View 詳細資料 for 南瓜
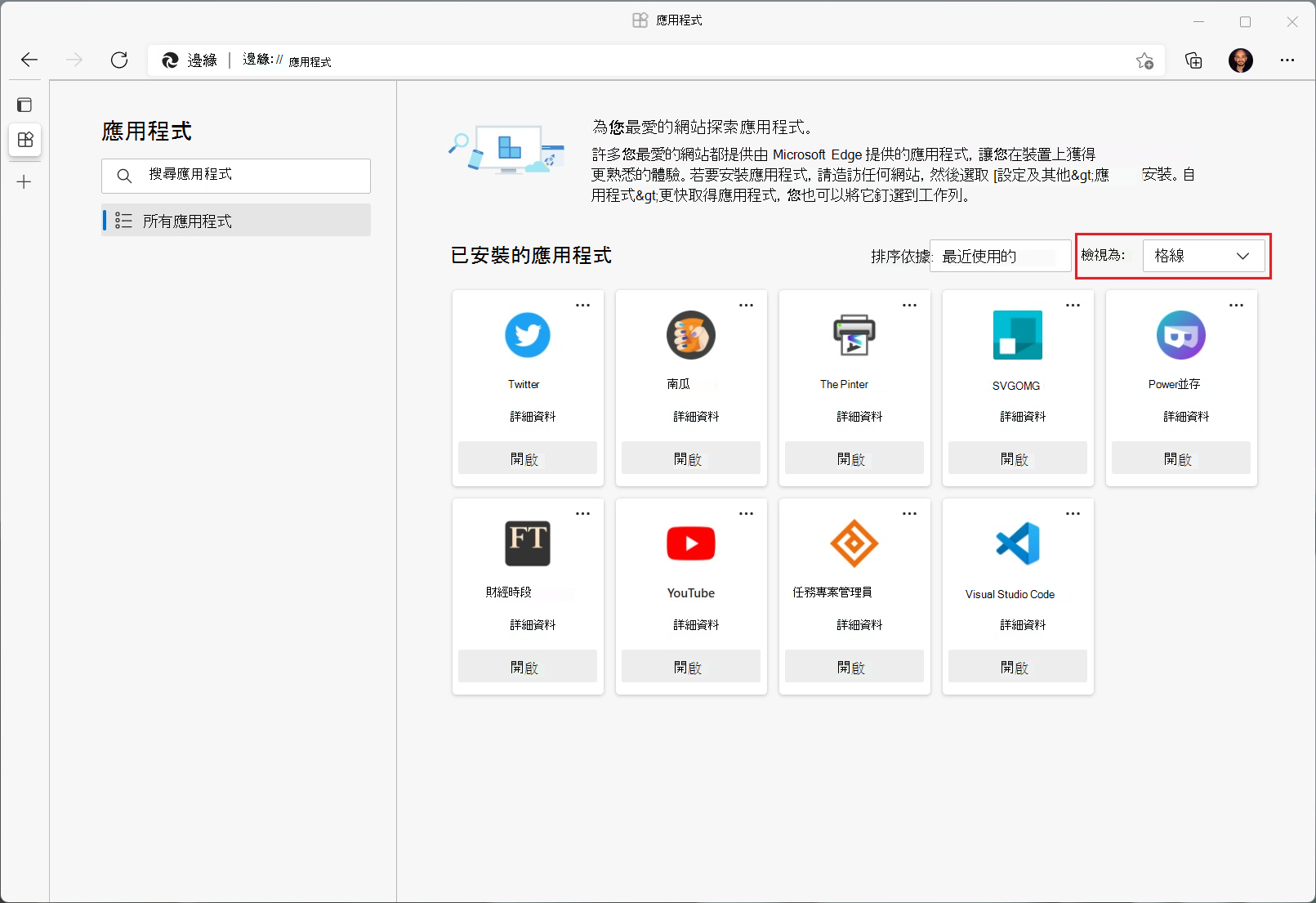 696,417
